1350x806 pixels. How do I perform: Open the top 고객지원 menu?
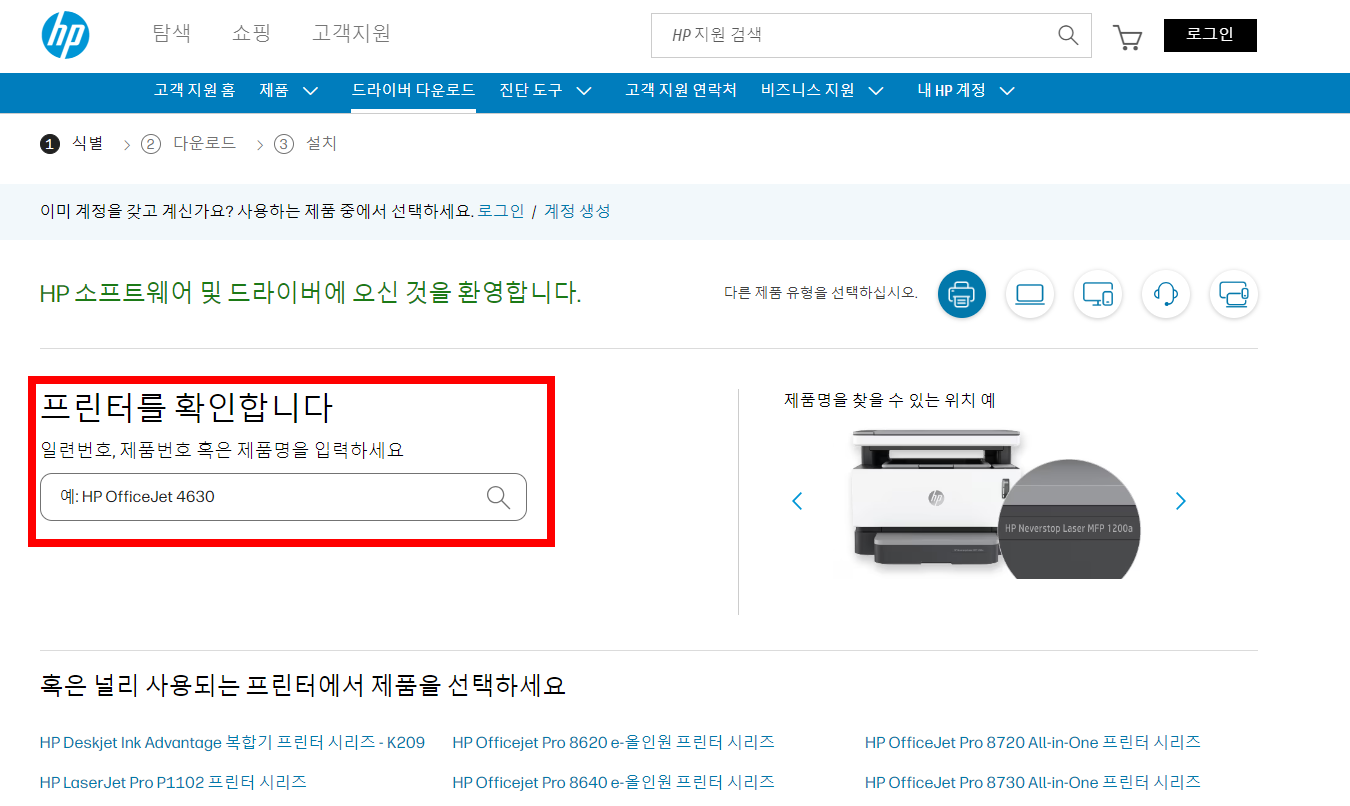point(351,34)
